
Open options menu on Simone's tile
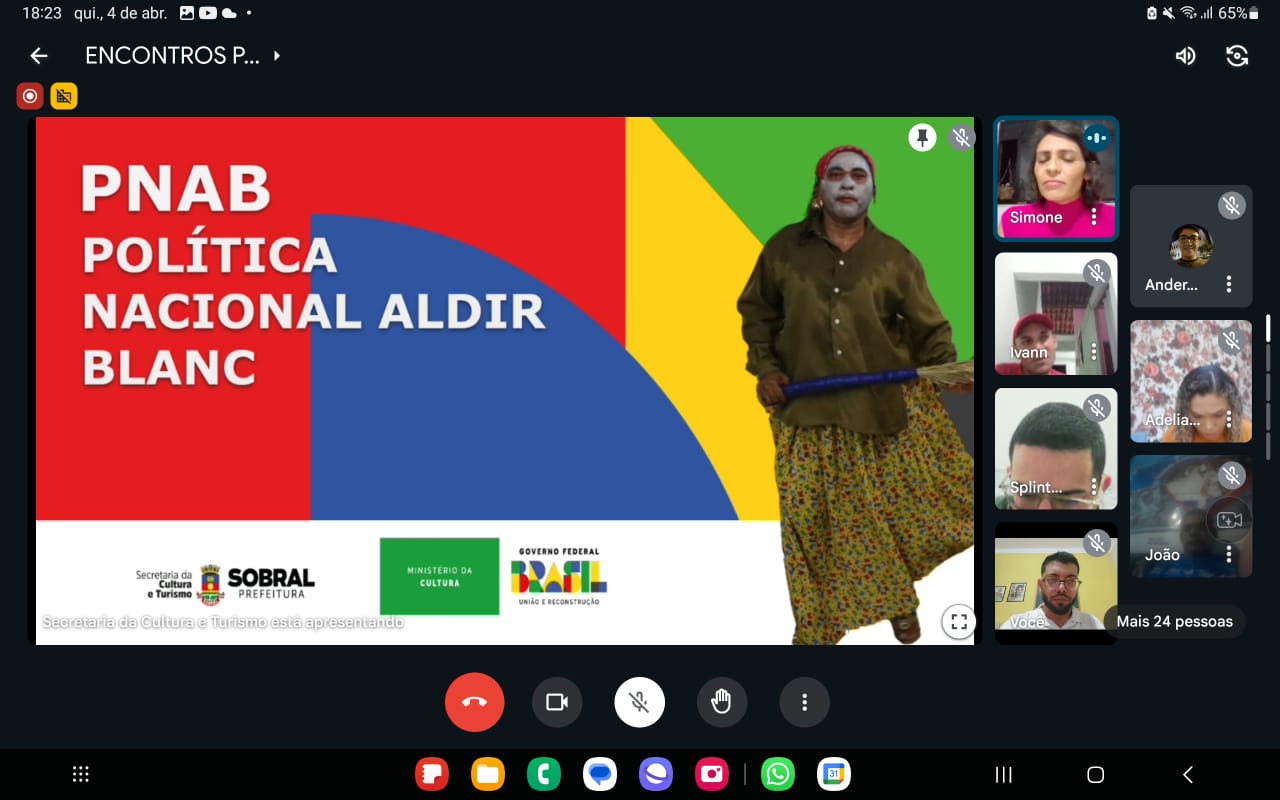coord(1094,217)
